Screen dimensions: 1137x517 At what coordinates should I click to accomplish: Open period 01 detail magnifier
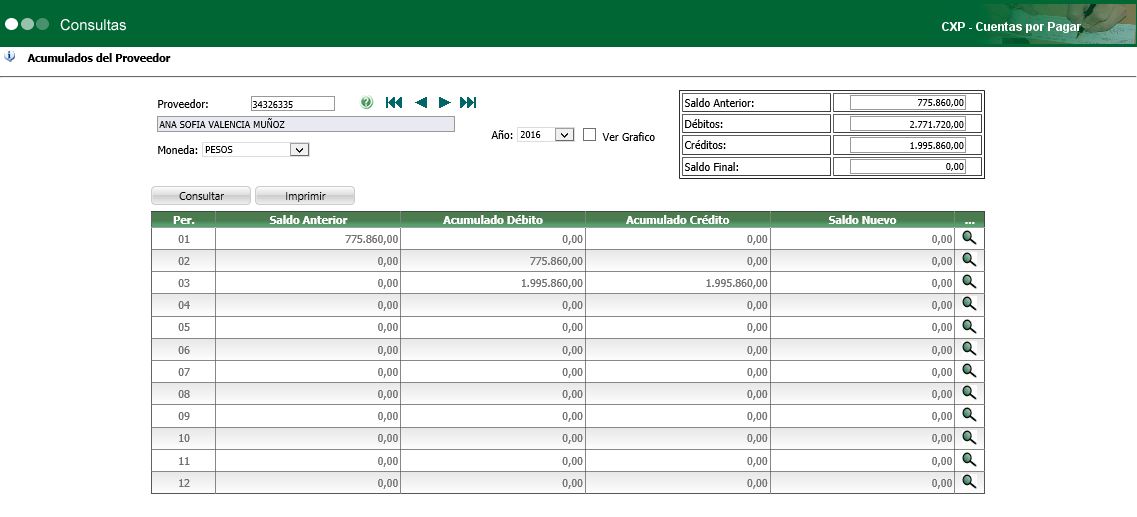tap(968, 238)
